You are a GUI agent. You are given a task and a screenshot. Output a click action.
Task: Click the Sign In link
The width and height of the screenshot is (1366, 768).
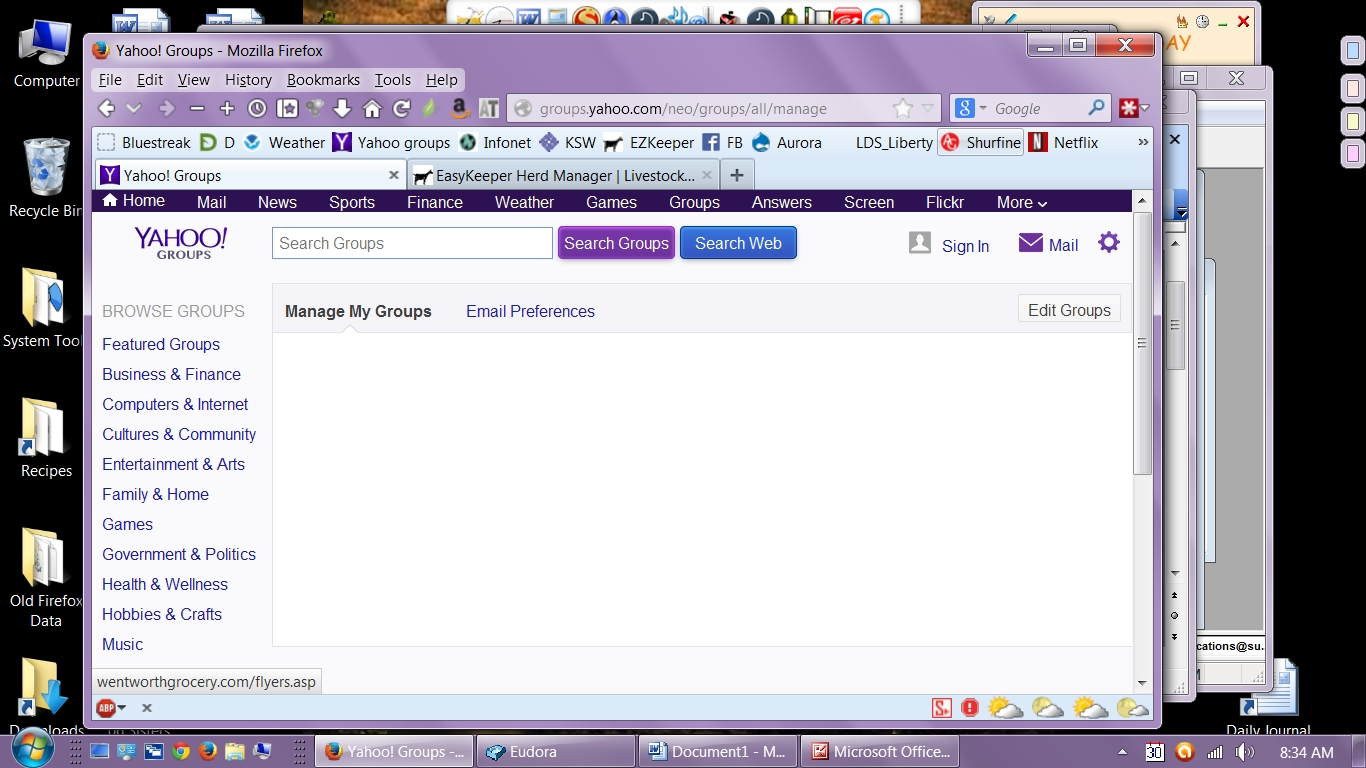[965, 246]
